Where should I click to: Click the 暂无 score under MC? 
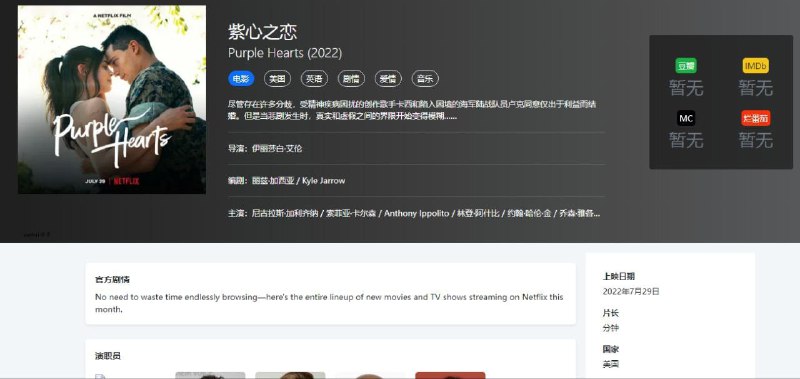(x=686, y=139)
